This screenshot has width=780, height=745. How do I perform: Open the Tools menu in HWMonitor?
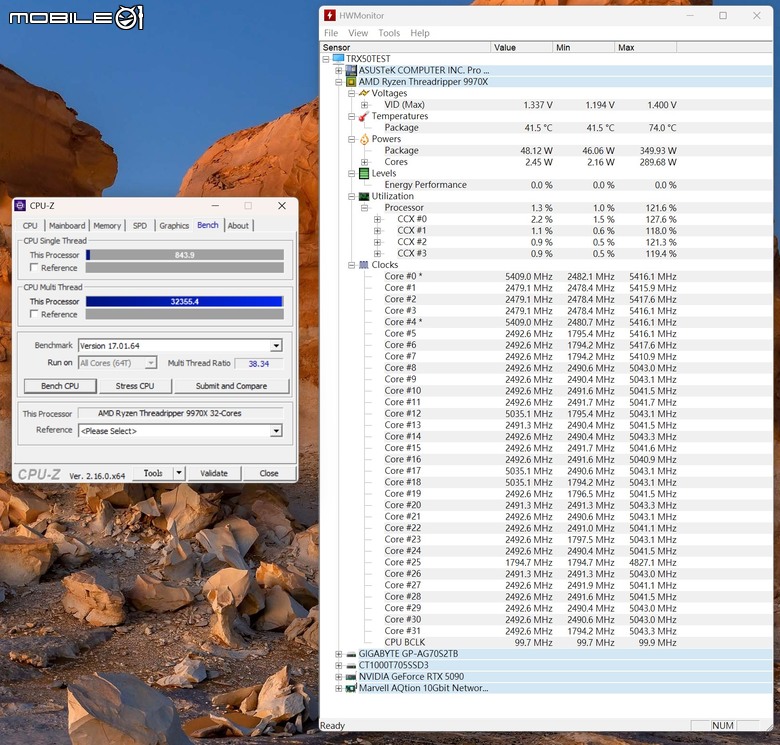tap(389, 33)
